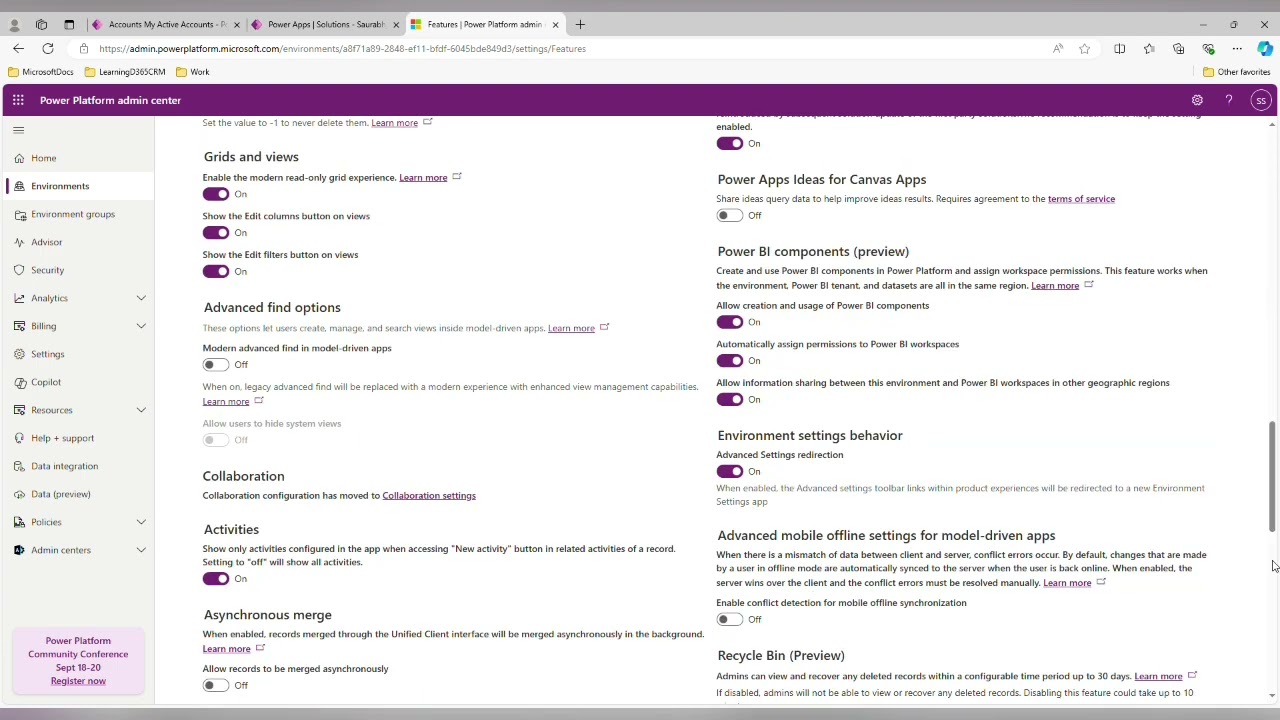
Task: Select Environments in left navigation
Action: (x=79, y=186)
